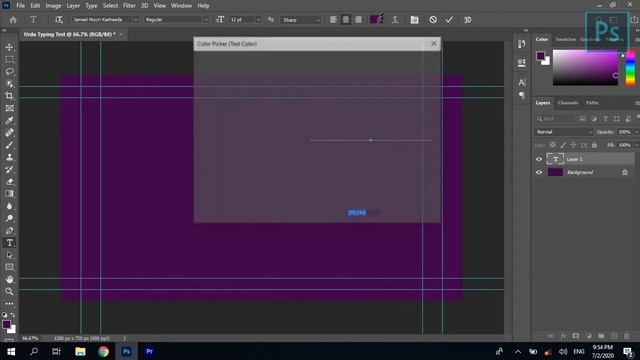Screen dimensions: 640x360
Task: Toggle filter for type layers
Action: [x=605, y=119]
